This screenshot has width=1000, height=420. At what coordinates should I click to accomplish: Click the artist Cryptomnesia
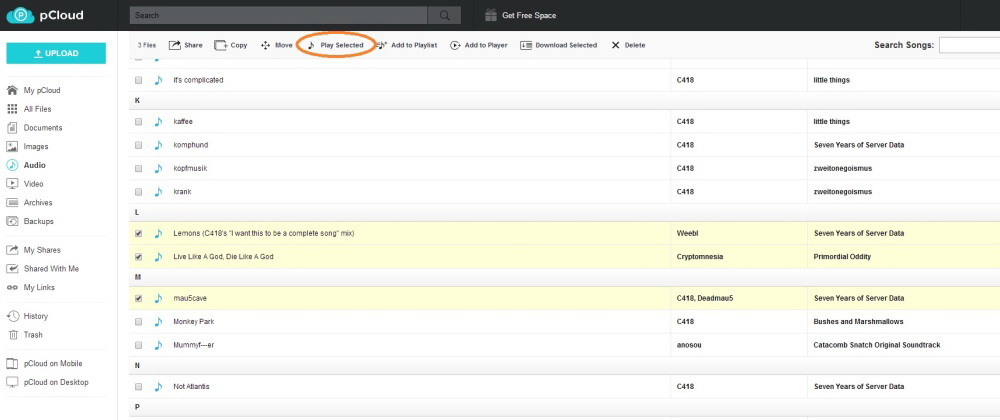pyautogui.click(x=700, y=257)
